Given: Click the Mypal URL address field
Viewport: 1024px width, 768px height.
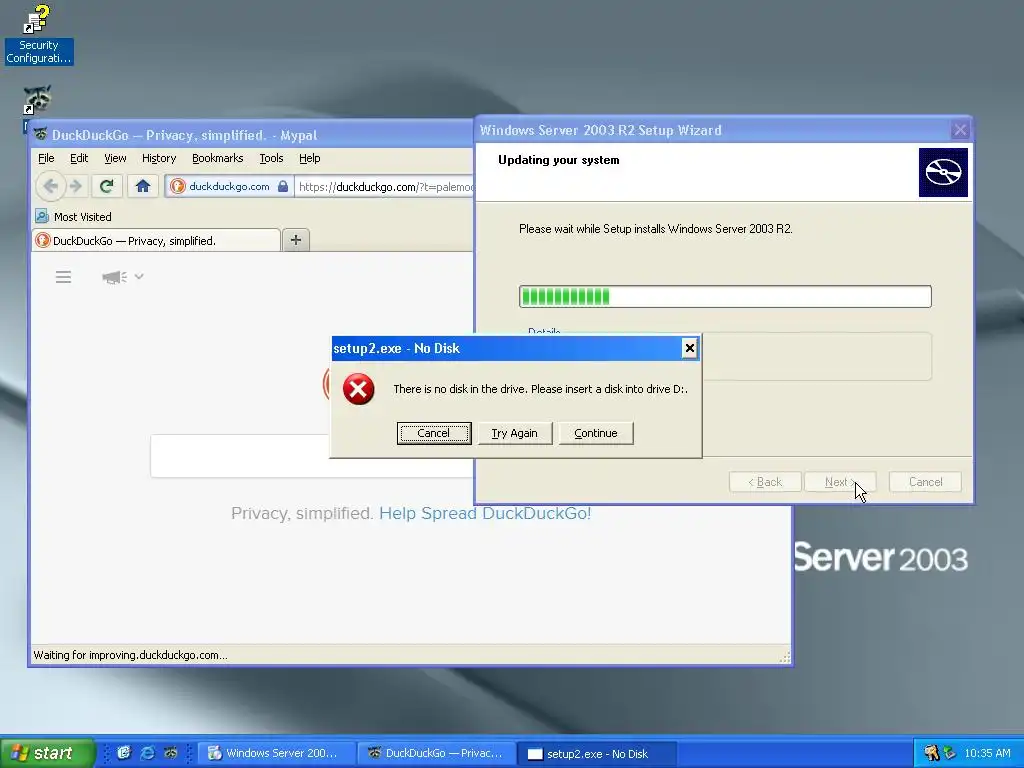Looking at the screenshot, I should (385, 187).
